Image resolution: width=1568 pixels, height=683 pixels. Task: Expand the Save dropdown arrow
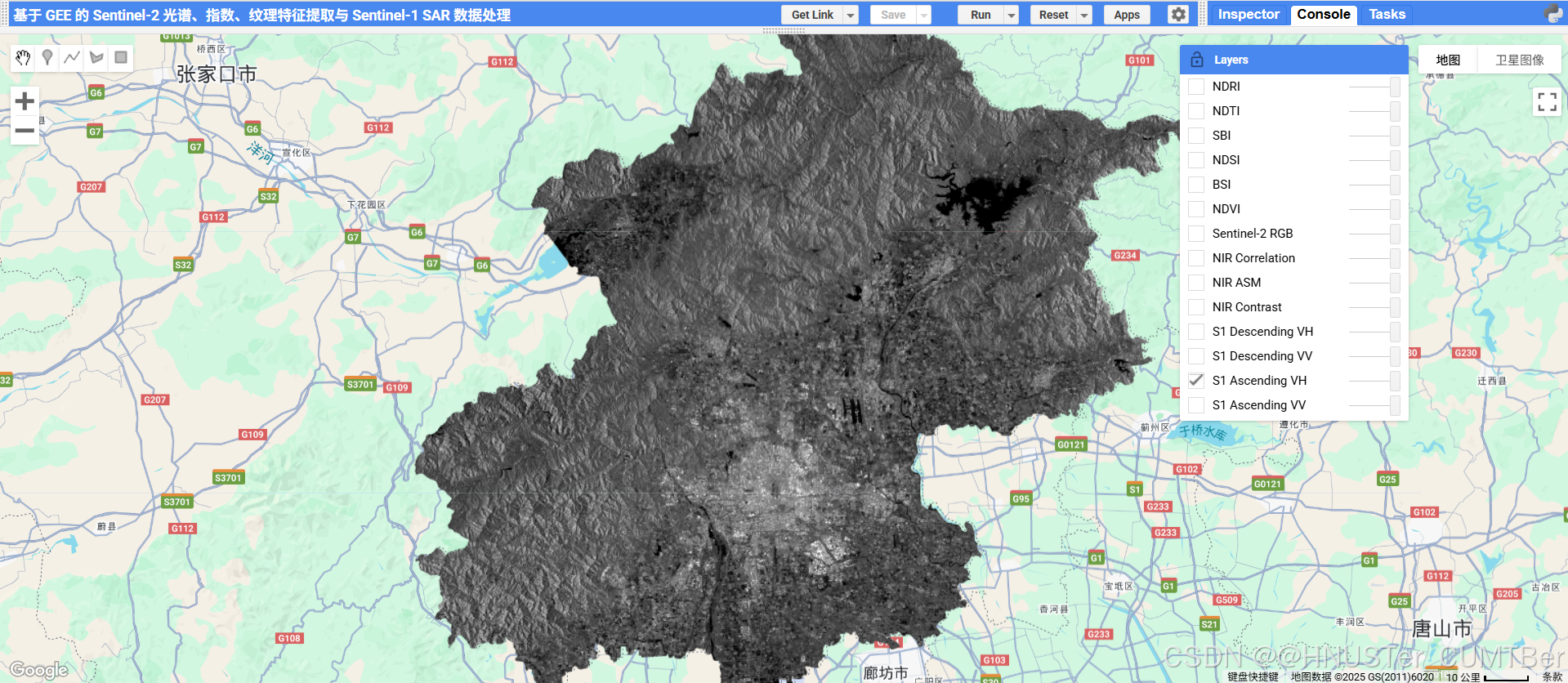pyautogui.click(x=924, y=15)
